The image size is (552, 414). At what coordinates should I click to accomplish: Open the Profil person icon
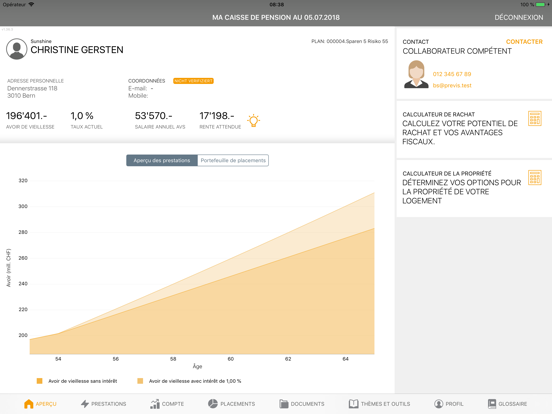(438, 404)
